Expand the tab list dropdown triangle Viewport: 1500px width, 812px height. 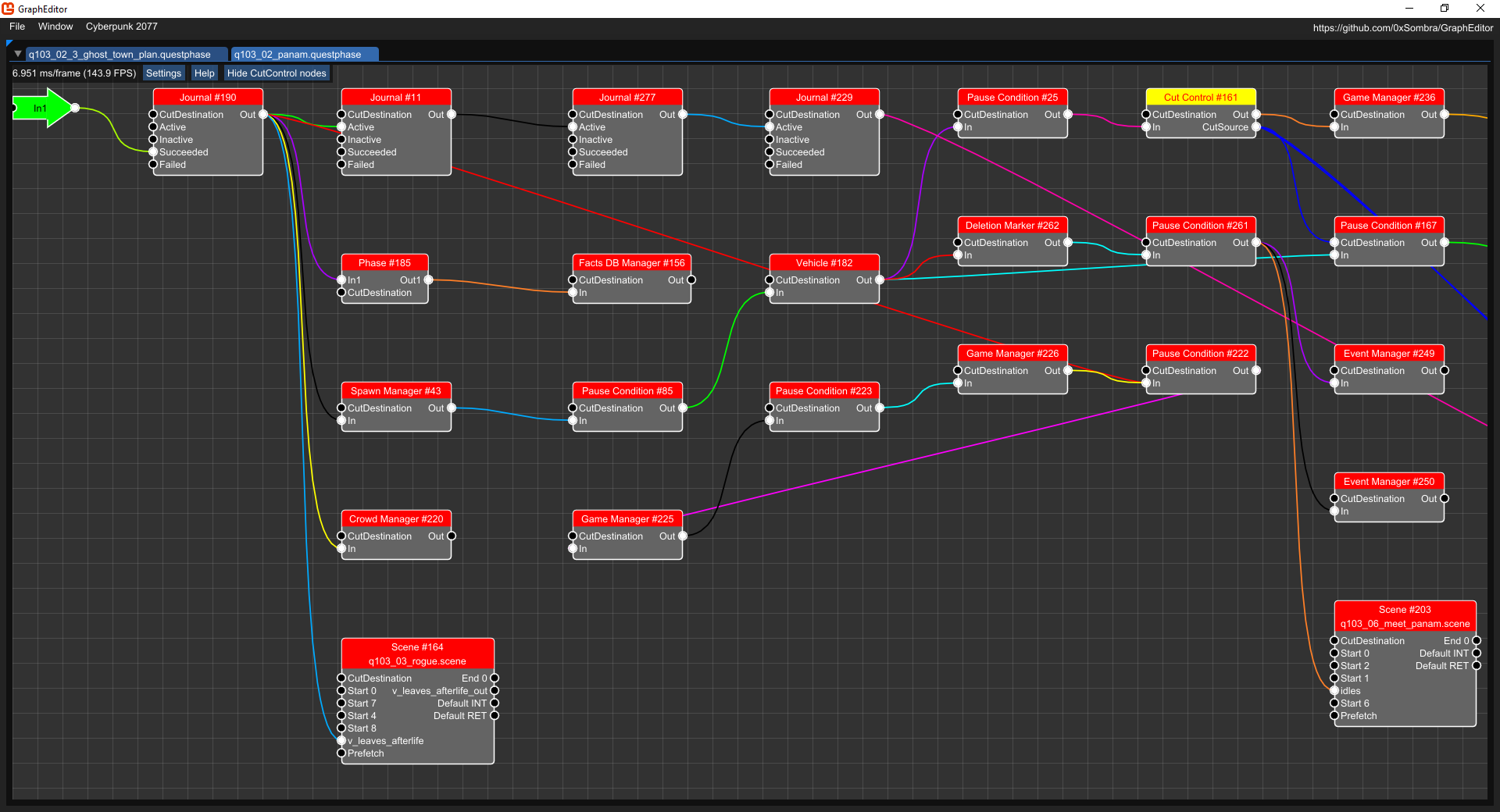pyautogui.click(x=17, y=54)
